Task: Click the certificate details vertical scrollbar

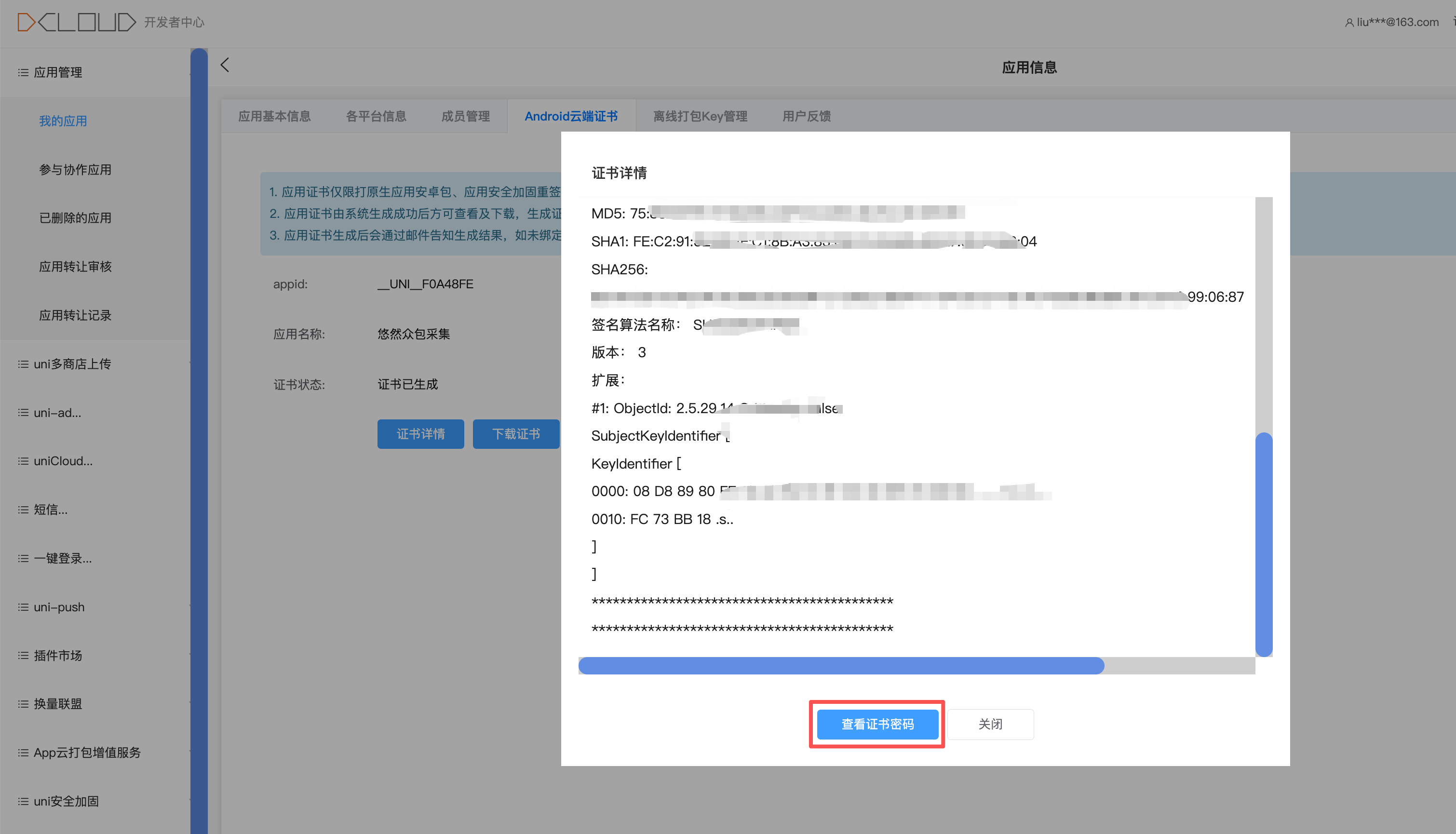Action: 1264,544
